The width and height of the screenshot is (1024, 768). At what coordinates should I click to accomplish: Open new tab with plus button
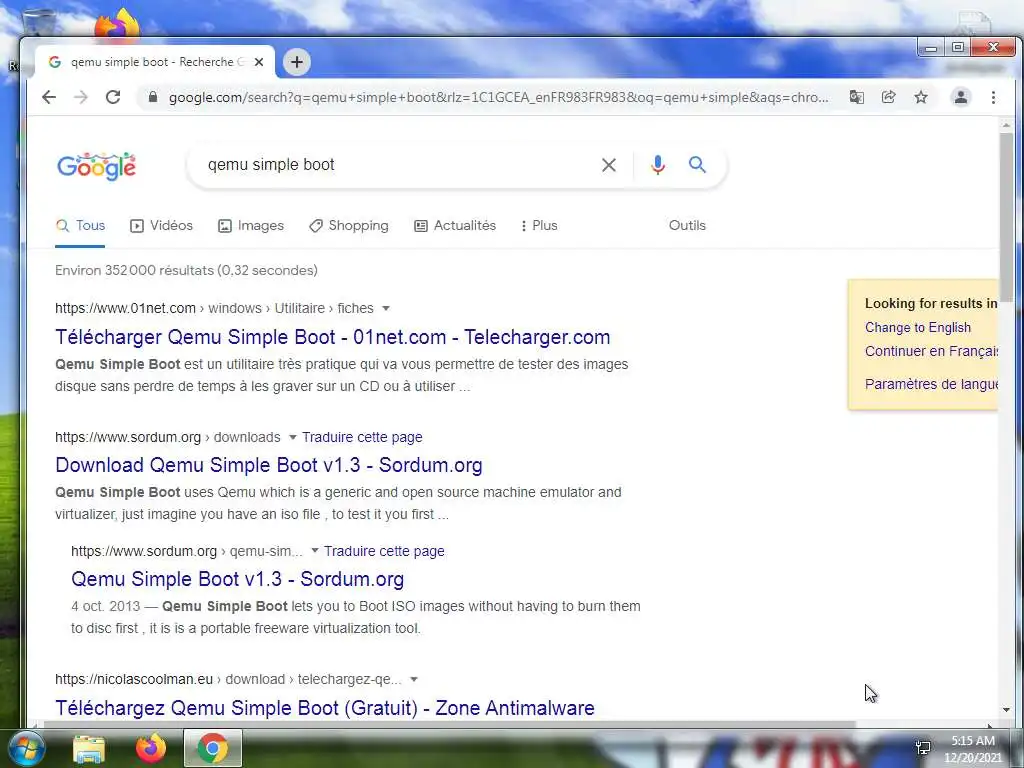pos(296,62)
